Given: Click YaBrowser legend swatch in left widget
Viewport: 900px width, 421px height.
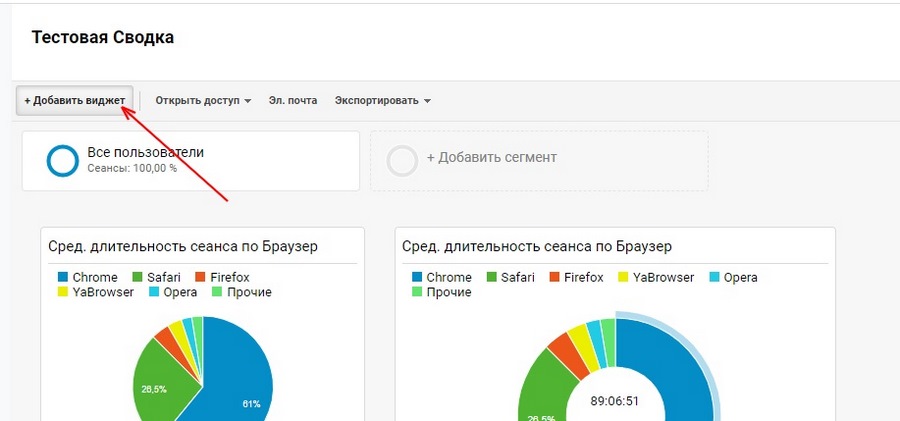Looking at the screenshot, I should (63, 292).
